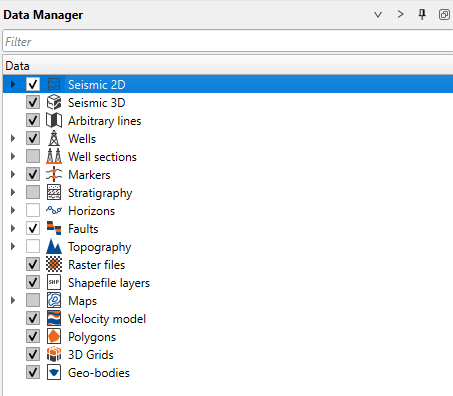This screenshot has height=396, width=453.
Task: Check the Horizons checkbox
Action: (x=33, y=210)
